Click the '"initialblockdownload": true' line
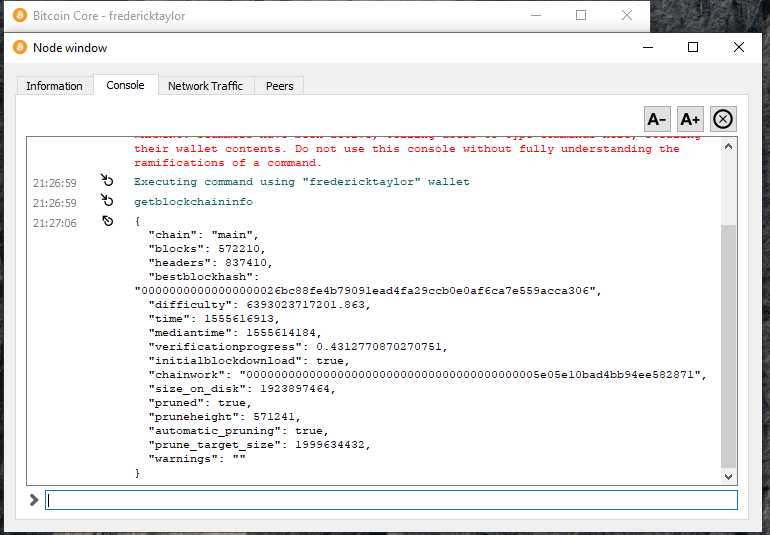 pos(249,361)
